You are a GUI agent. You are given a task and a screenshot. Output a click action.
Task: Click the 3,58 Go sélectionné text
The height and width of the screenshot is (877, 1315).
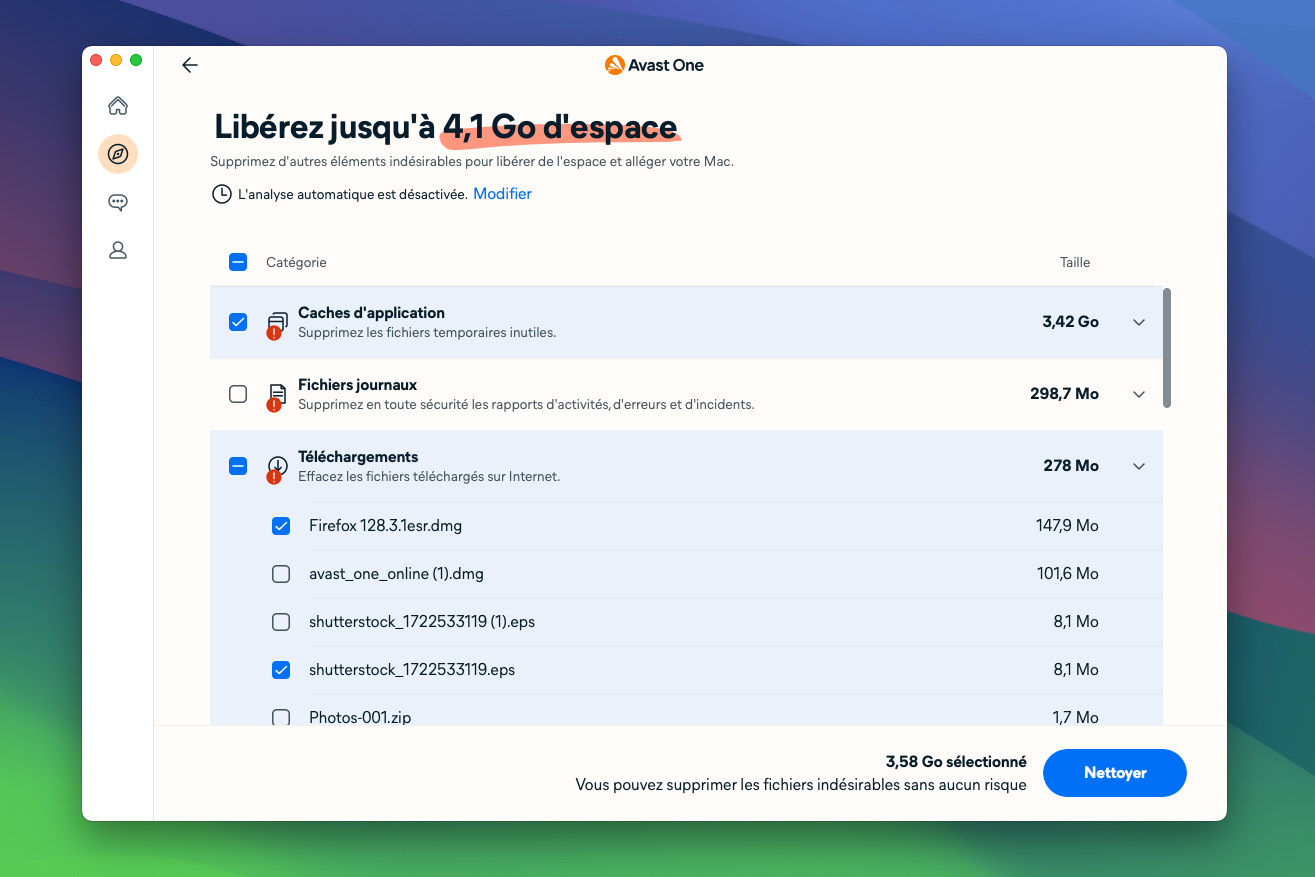pyautogui.click(x=956, y=762)
